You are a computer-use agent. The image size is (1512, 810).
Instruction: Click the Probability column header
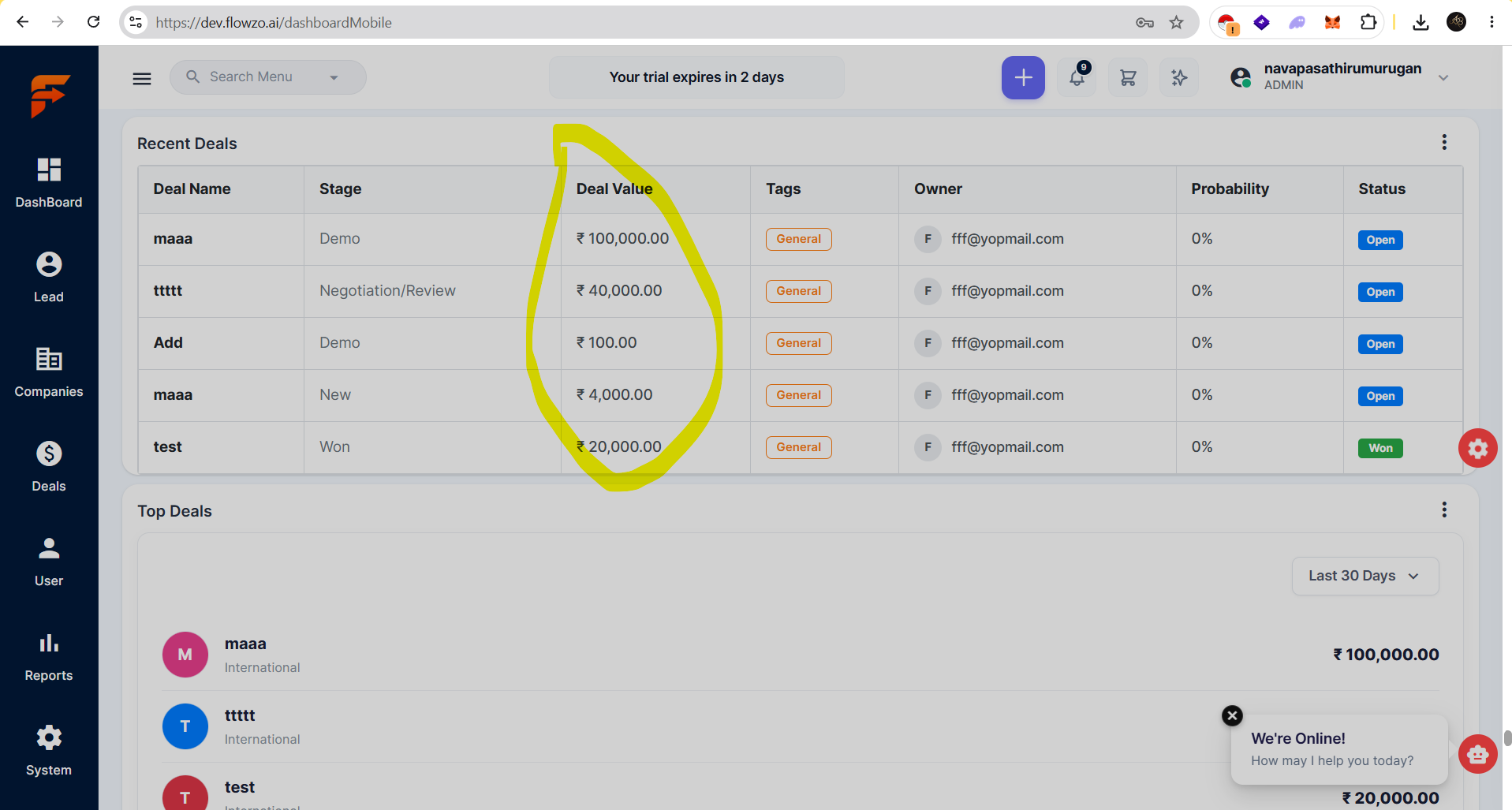(1230, 189)
